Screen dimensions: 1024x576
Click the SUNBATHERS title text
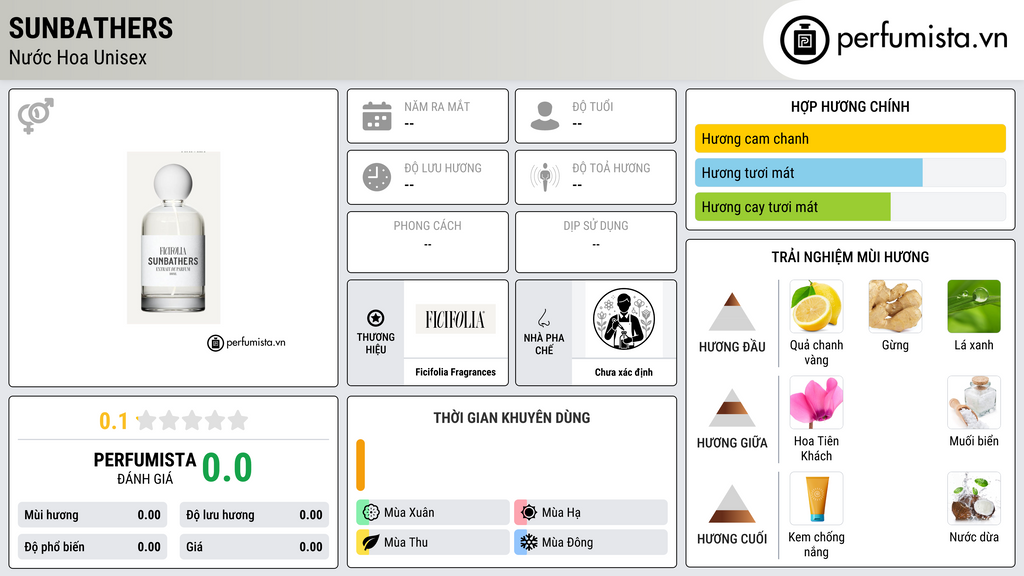coord(91,28)
